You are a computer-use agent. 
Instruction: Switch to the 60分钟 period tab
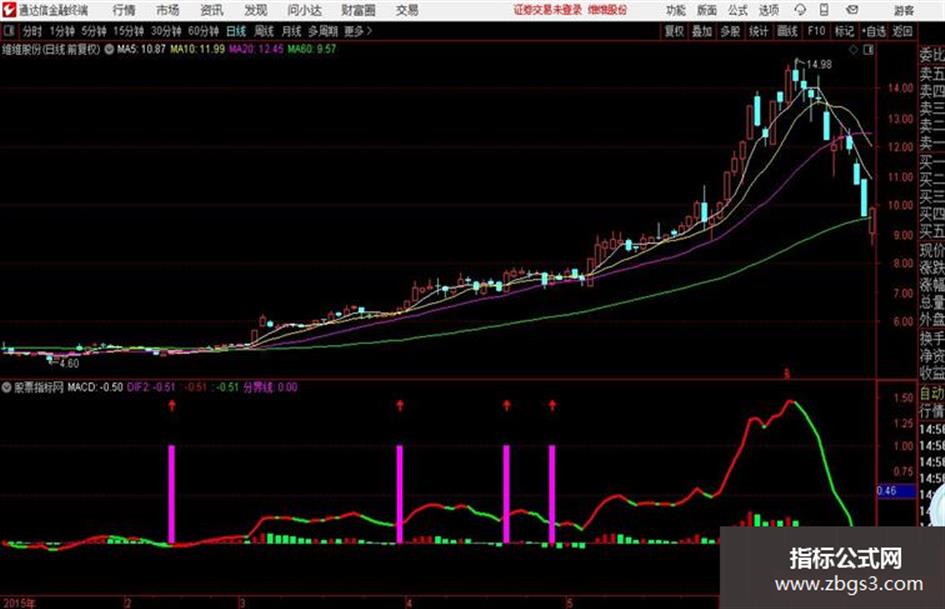[203, 31]
